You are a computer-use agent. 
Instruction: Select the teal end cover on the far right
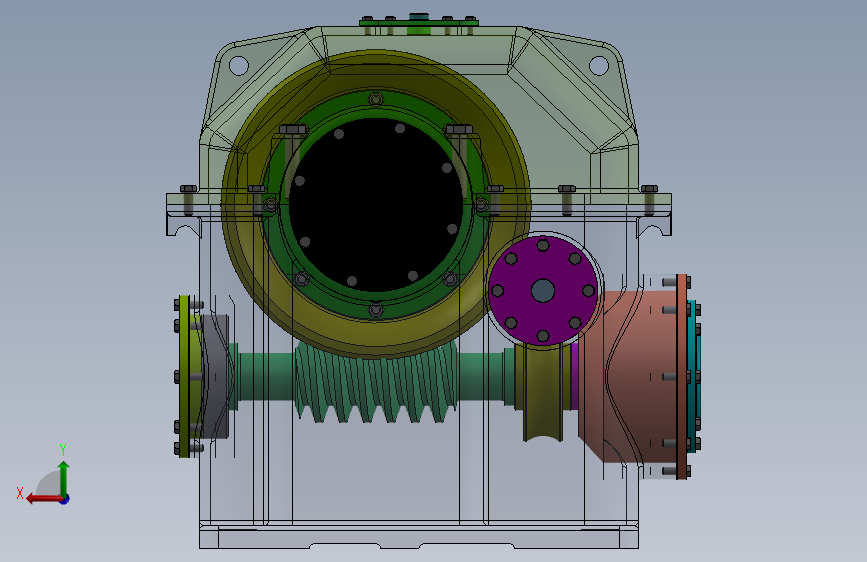(x=694, y=376)
